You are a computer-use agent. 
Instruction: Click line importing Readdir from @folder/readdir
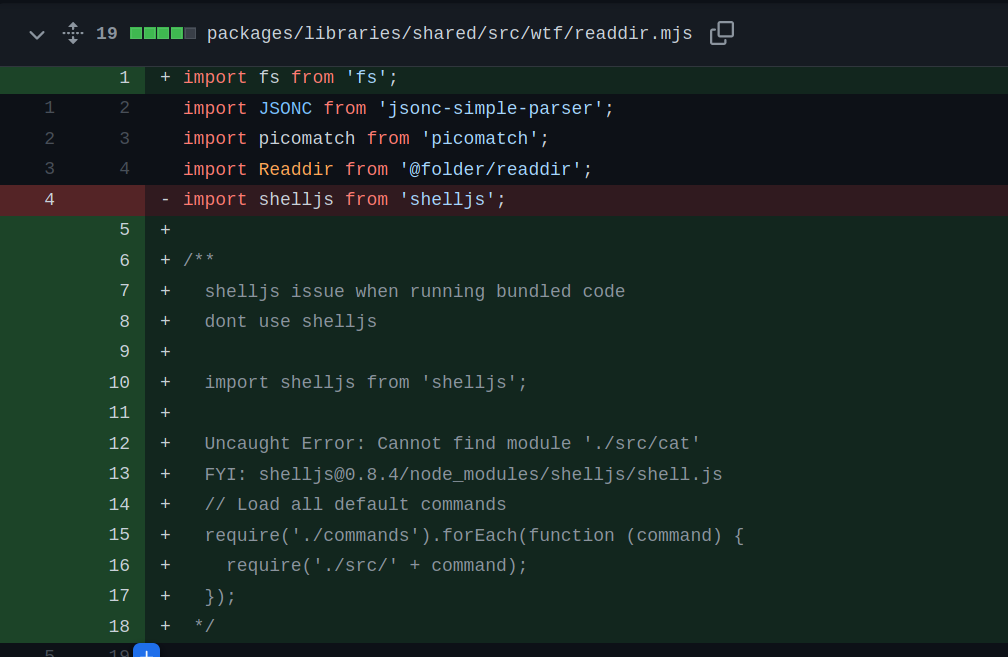click(x=388, y=169)
